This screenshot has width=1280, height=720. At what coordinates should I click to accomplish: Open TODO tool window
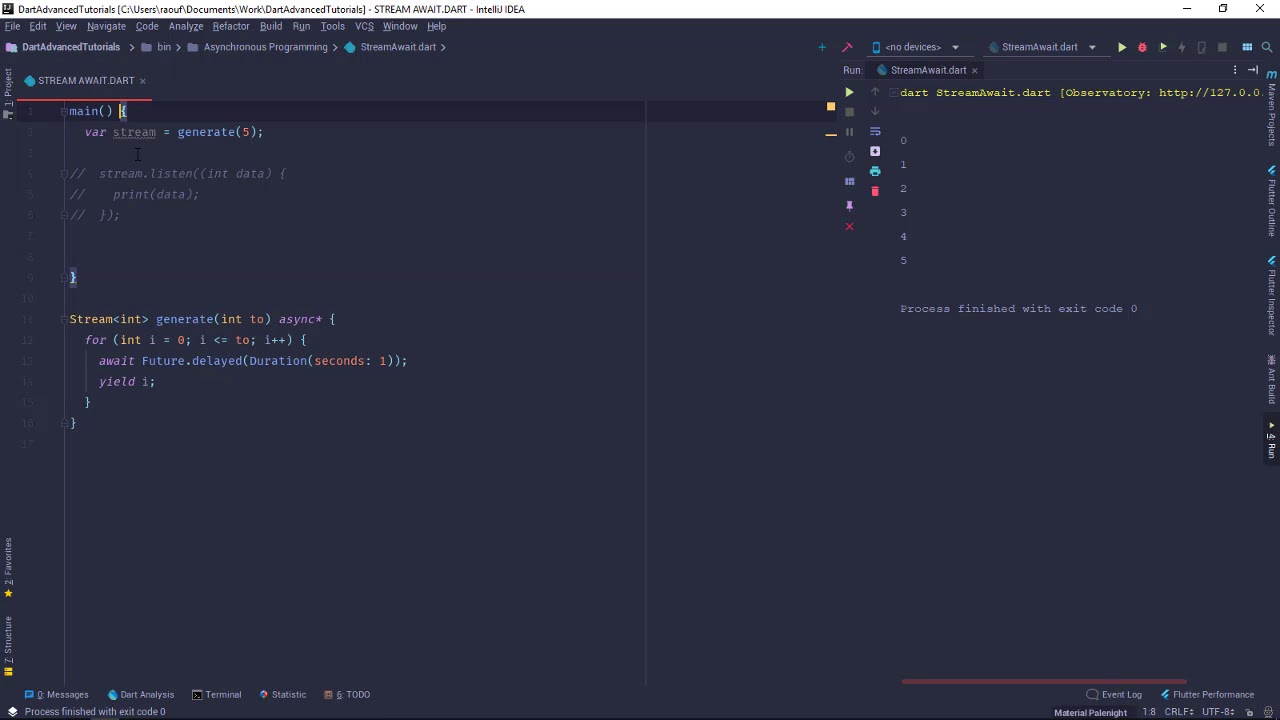coord(347,694)
